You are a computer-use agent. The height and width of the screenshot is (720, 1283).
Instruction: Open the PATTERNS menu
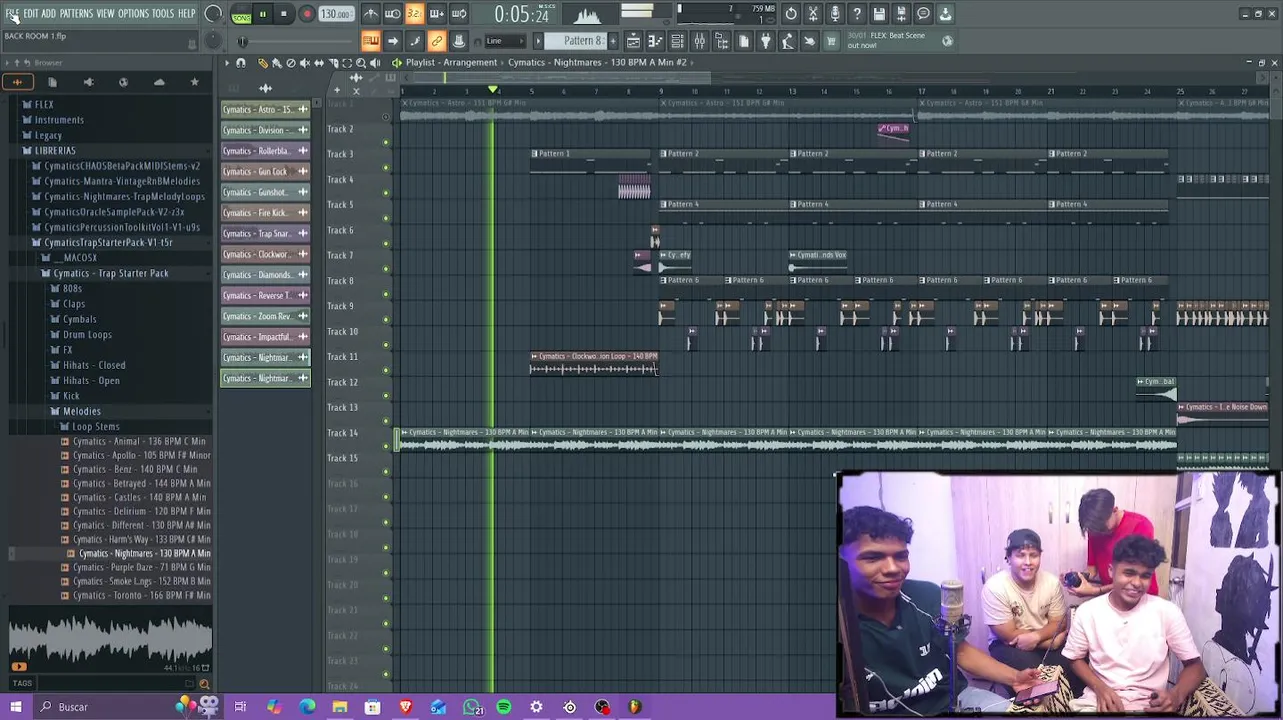[x=76, y=13]
